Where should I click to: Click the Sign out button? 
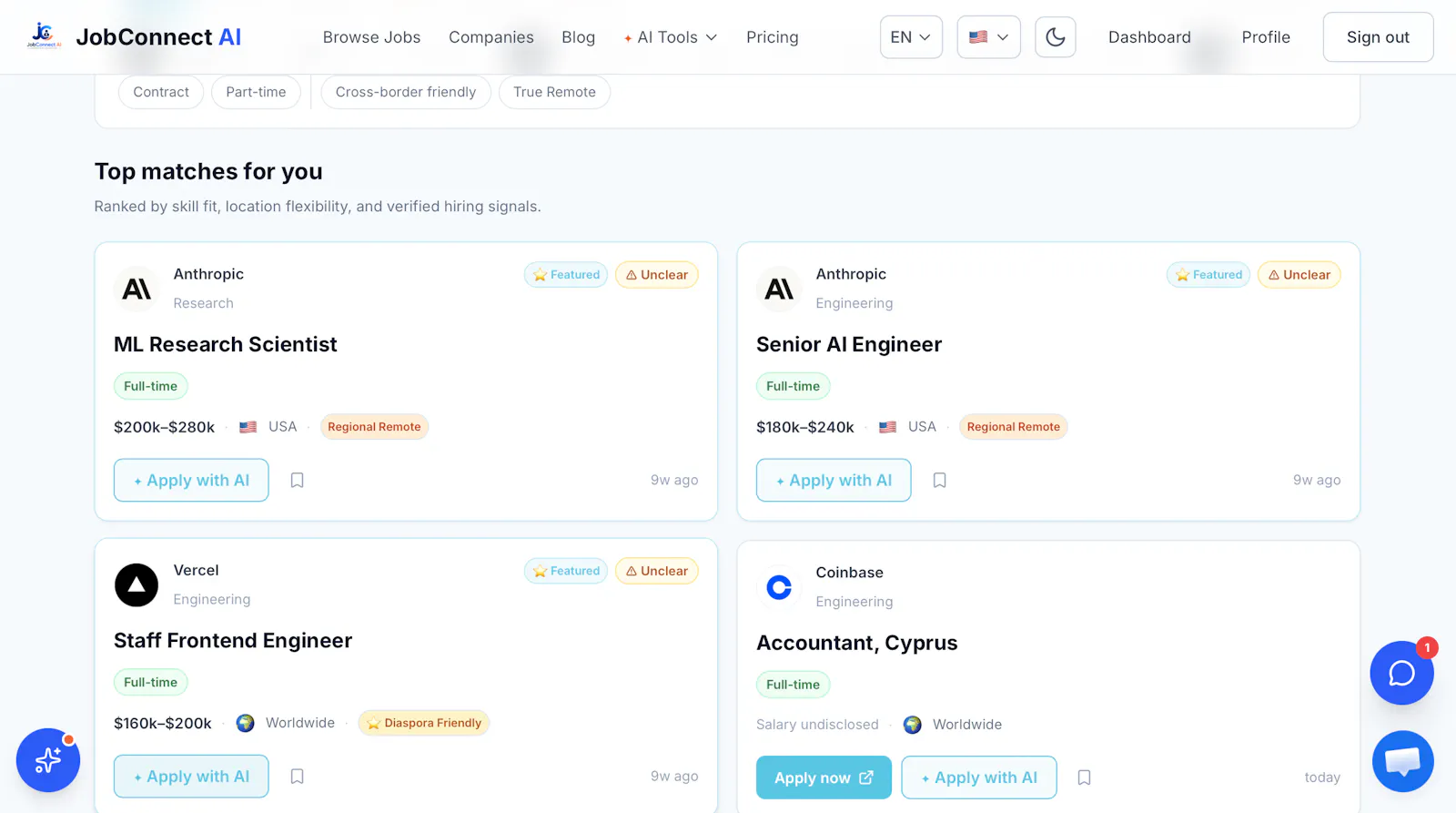point(1378,37)
